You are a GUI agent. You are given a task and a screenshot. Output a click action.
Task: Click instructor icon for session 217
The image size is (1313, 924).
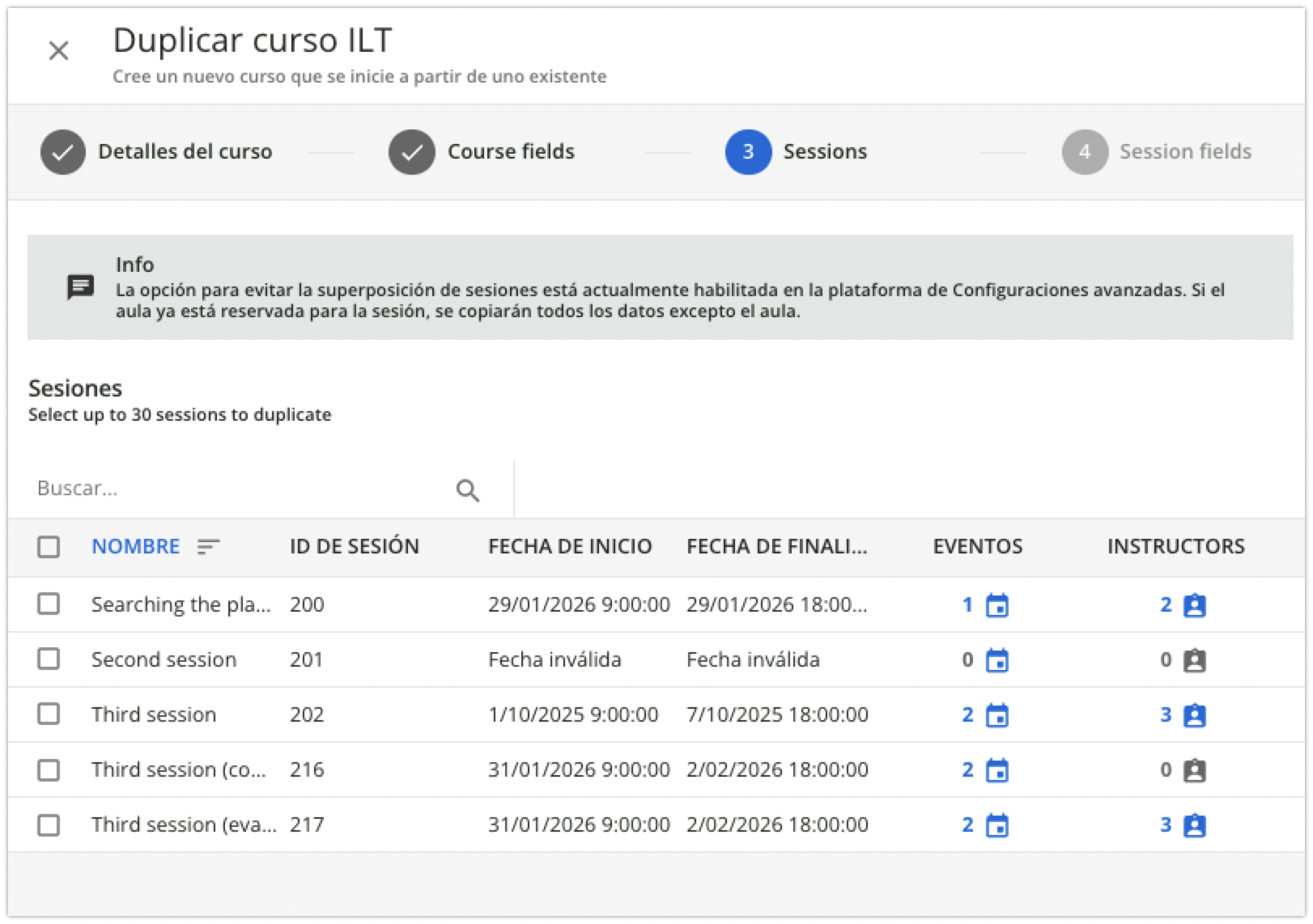coord(1194,825)
